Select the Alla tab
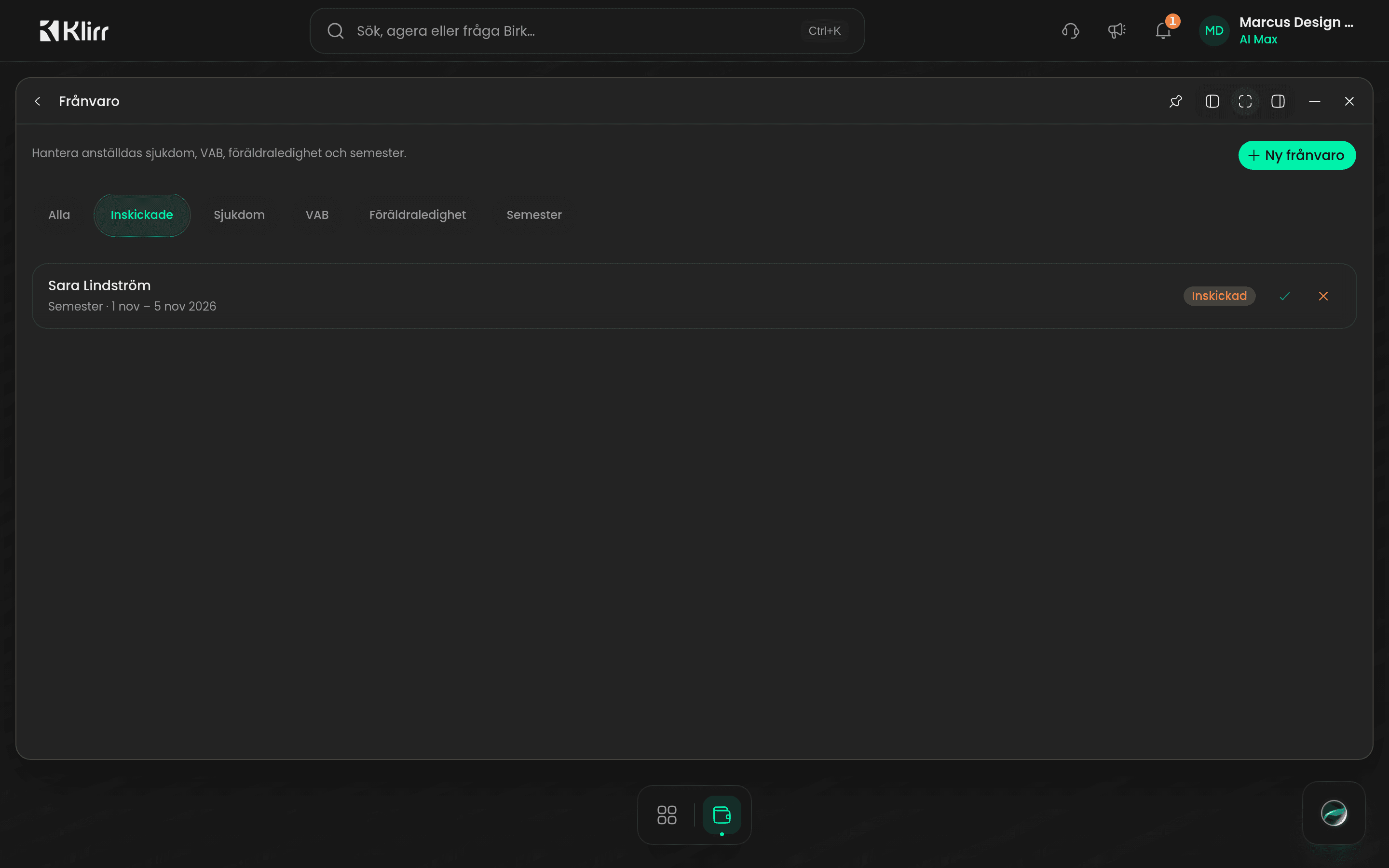Image resolution: width=1389 pixels, height=868 pixels. (59, 215)
